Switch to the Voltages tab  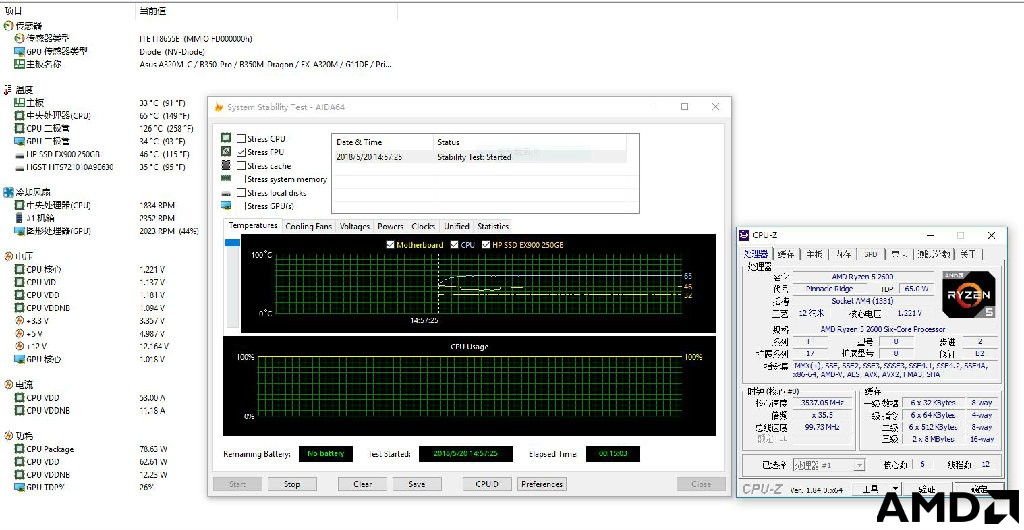click(x=355, y=226)
